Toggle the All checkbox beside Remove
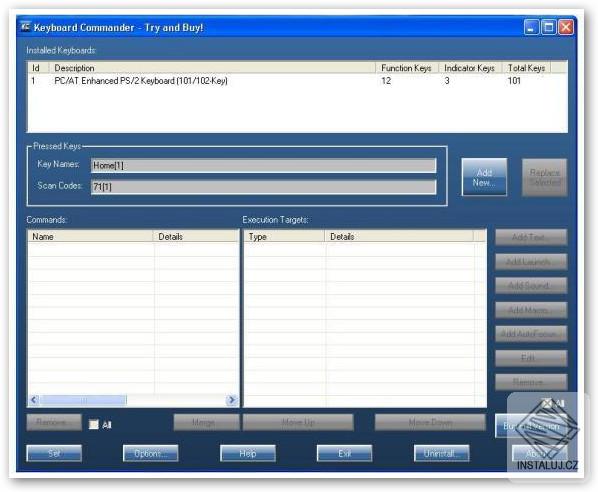 [x=93, y=424]
